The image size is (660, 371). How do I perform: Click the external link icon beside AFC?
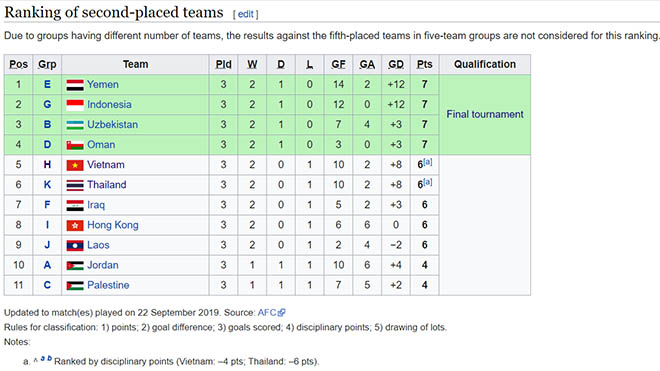point(282,313)
